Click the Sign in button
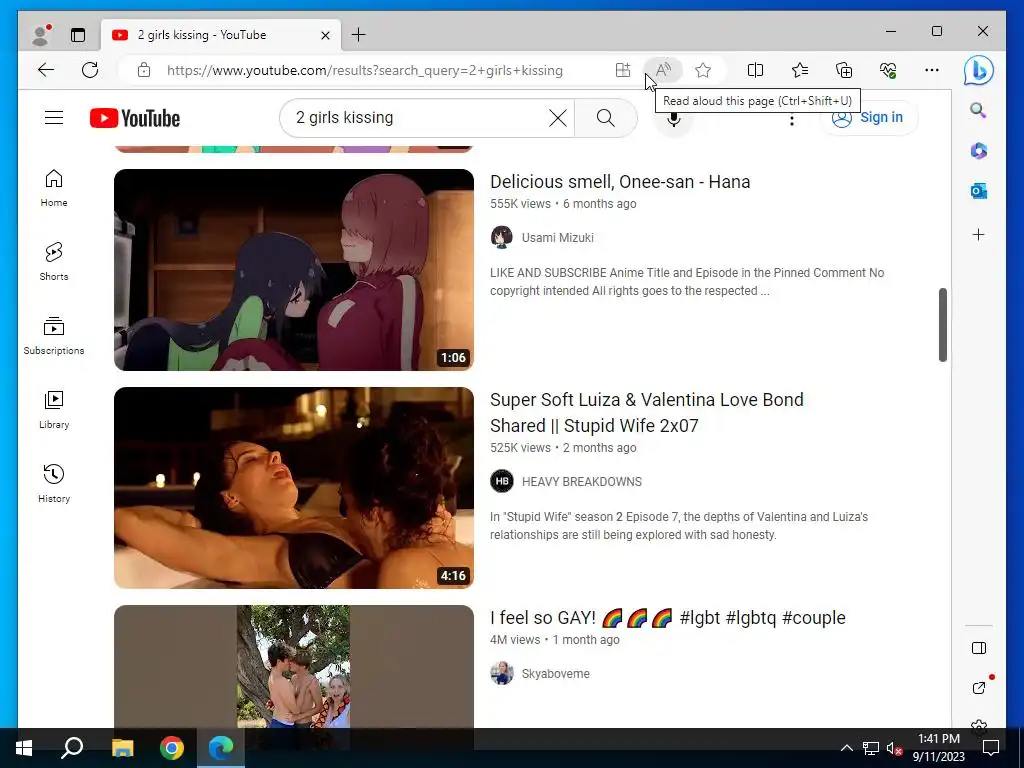 [869, 118]
